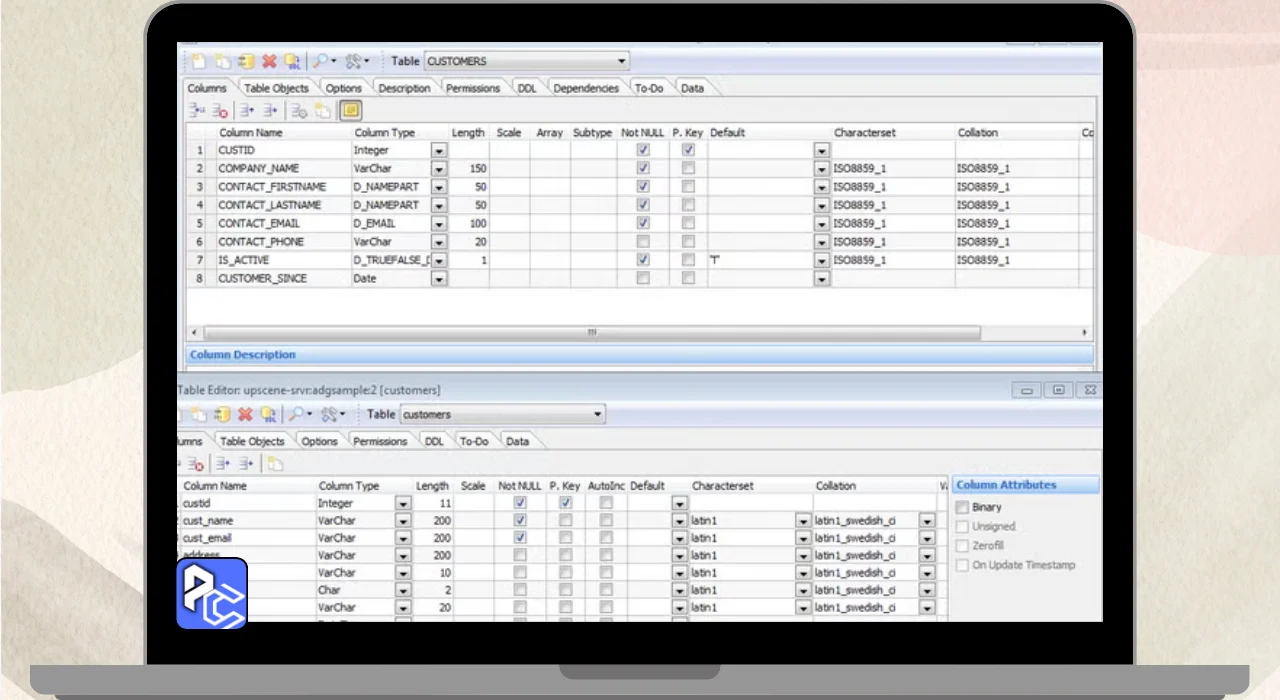Click the delete column icon in the upper columns toolbar
This screenshot has height=700, width=1280.
click(221, 111)
